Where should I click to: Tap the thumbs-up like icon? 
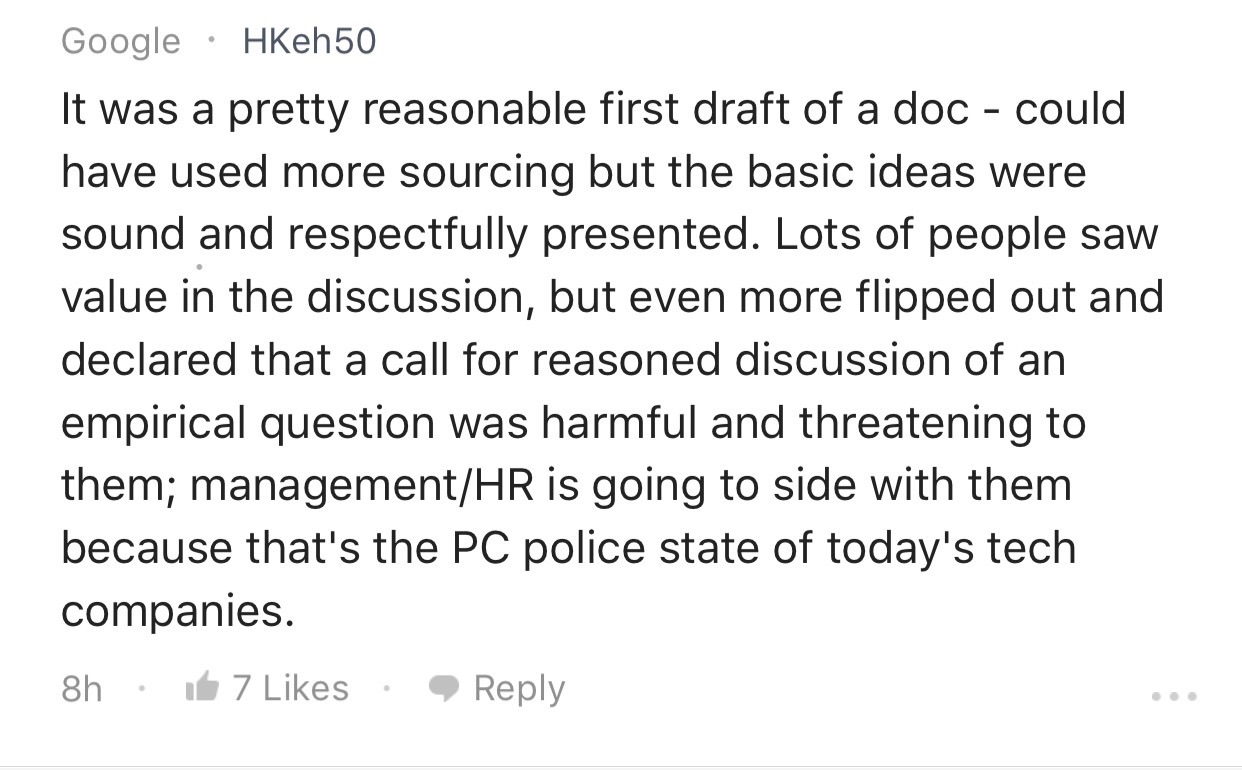tap(202, 687)
